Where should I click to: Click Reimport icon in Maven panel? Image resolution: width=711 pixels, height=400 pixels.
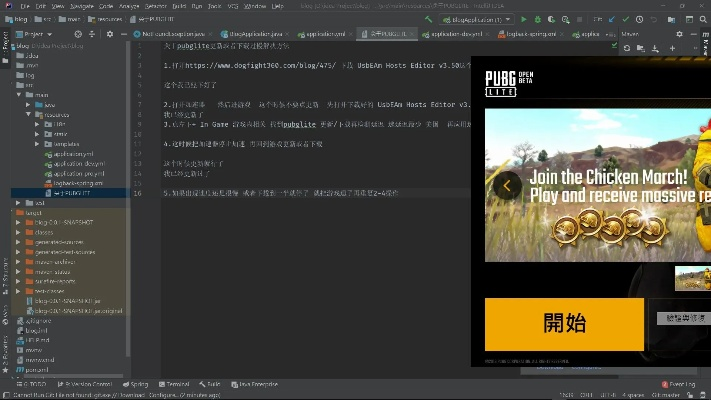point(628,46)
